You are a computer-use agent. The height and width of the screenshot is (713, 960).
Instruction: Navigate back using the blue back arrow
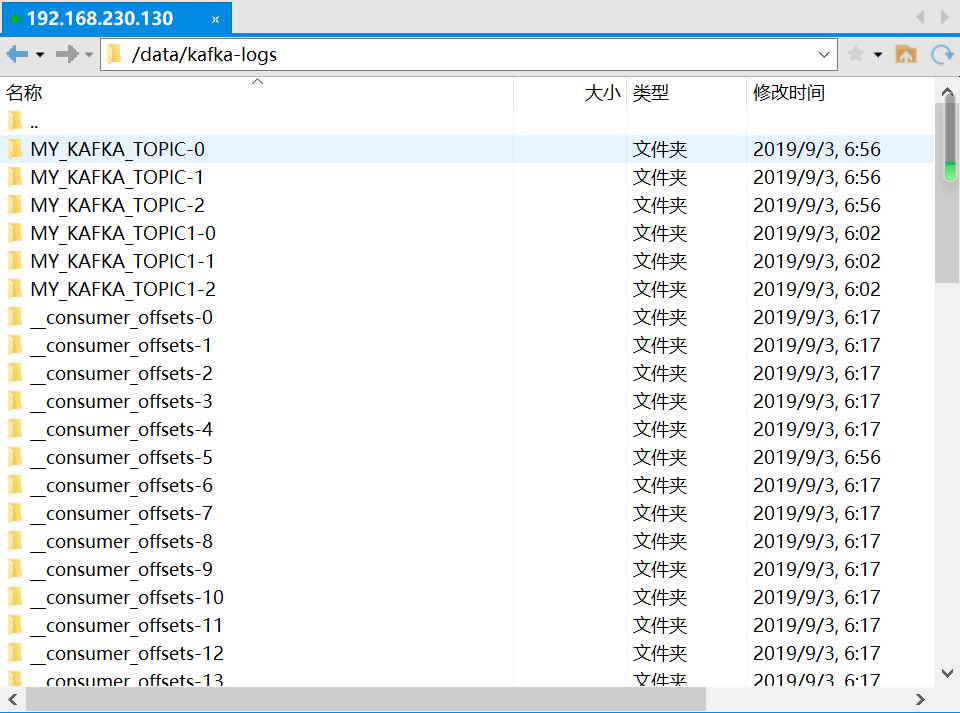click(16, 54)
